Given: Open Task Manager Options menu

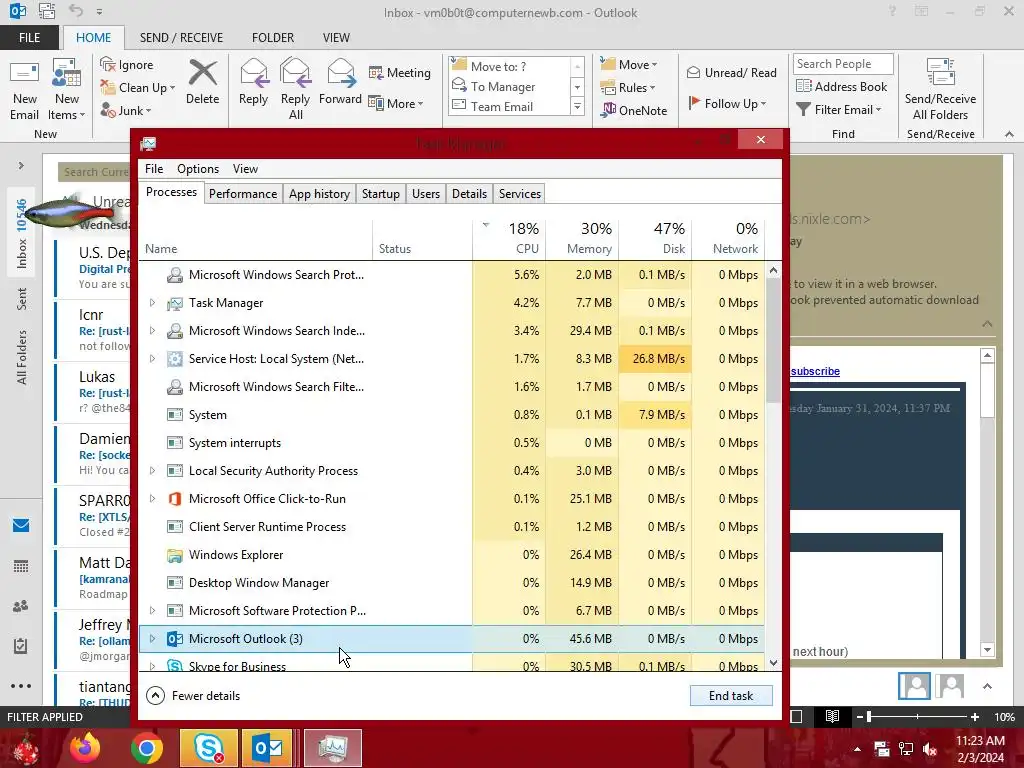Looking at the screenshot, I should point(198,169).
